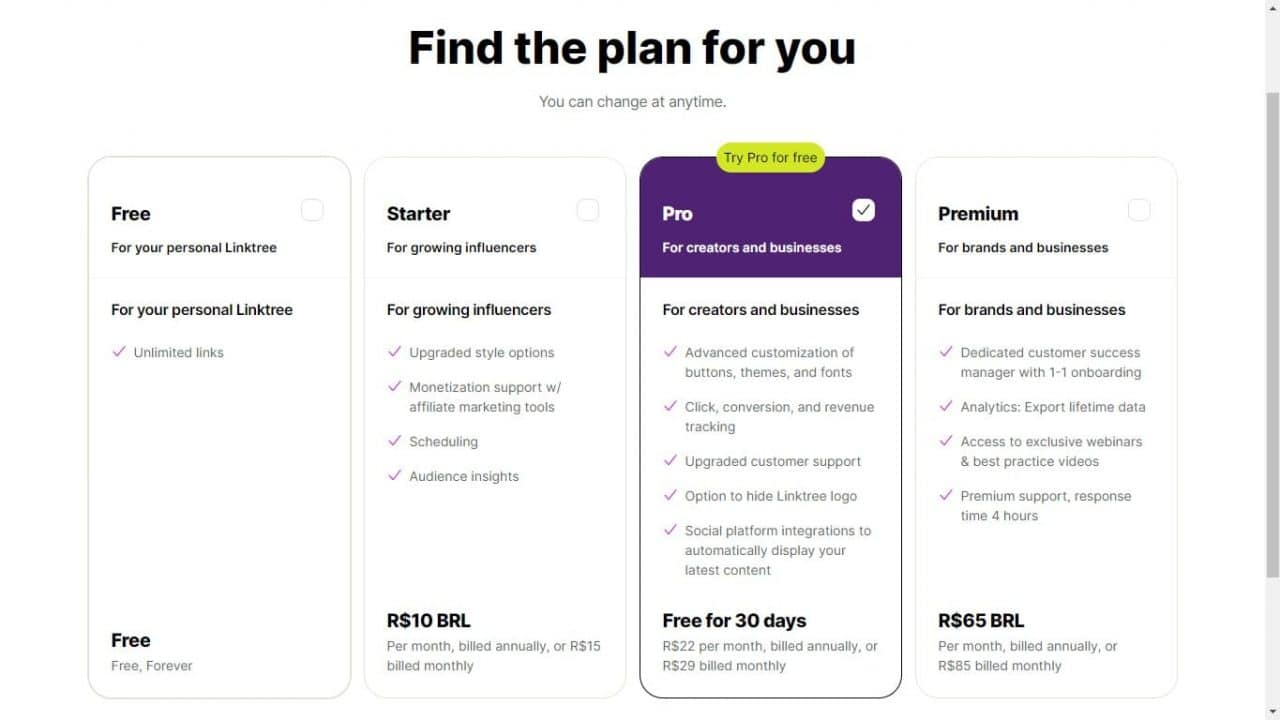Screen dimensions: 1280x720
Task: Click checkmark beside Premium support response time
Action: tap(946, 496)
